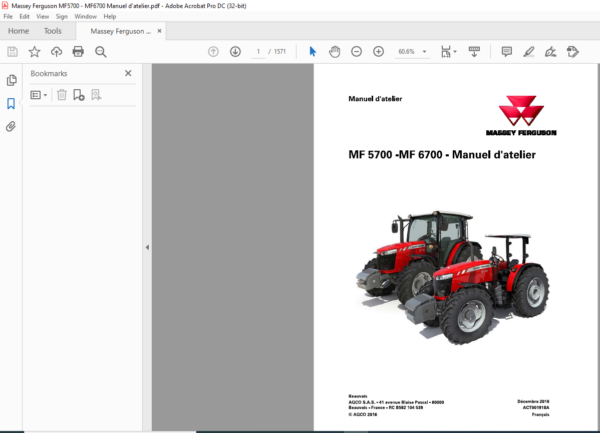Open the File menu
The image size is (600, 433).
point(8,16)
